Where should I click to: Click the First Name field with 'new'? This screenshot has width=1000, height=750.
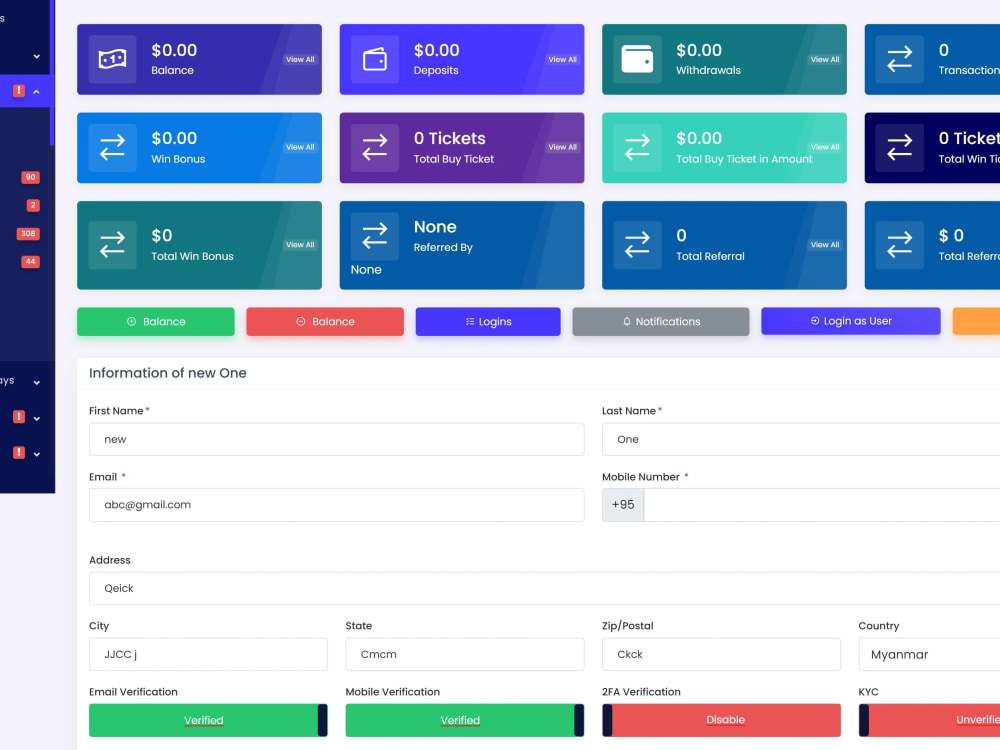337,439
